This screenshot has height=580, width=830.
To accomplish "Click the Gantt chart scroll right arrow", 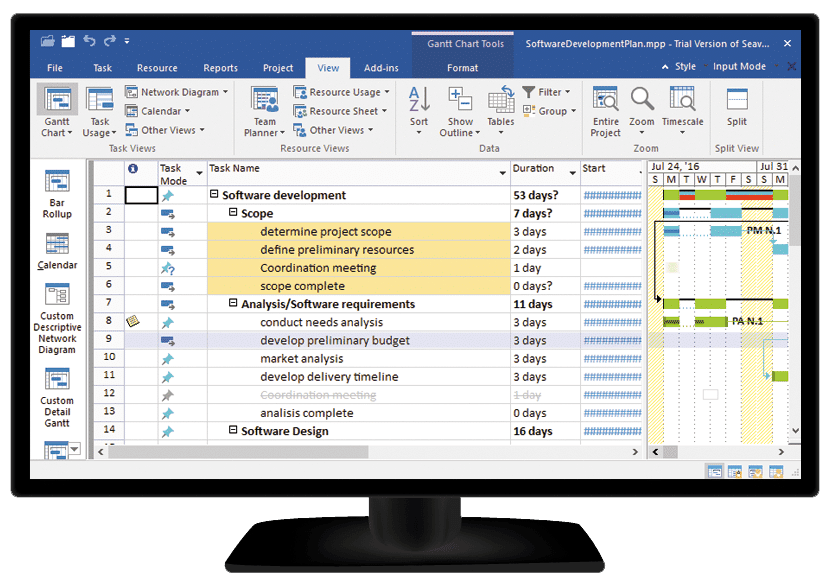I will click(781, 451).
